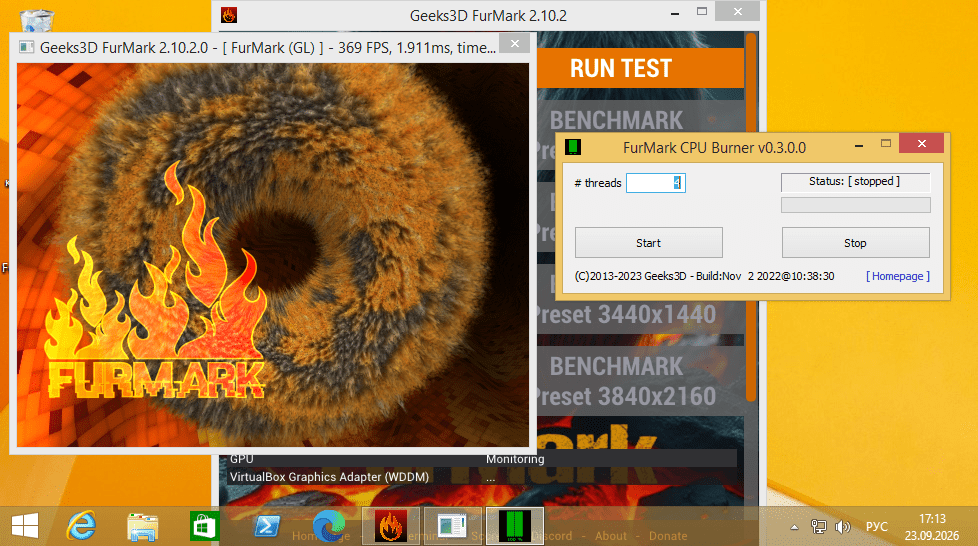Click the FurMark (GL) render window title icon
This screenshot has height=546, width=978.
[26, 47]
